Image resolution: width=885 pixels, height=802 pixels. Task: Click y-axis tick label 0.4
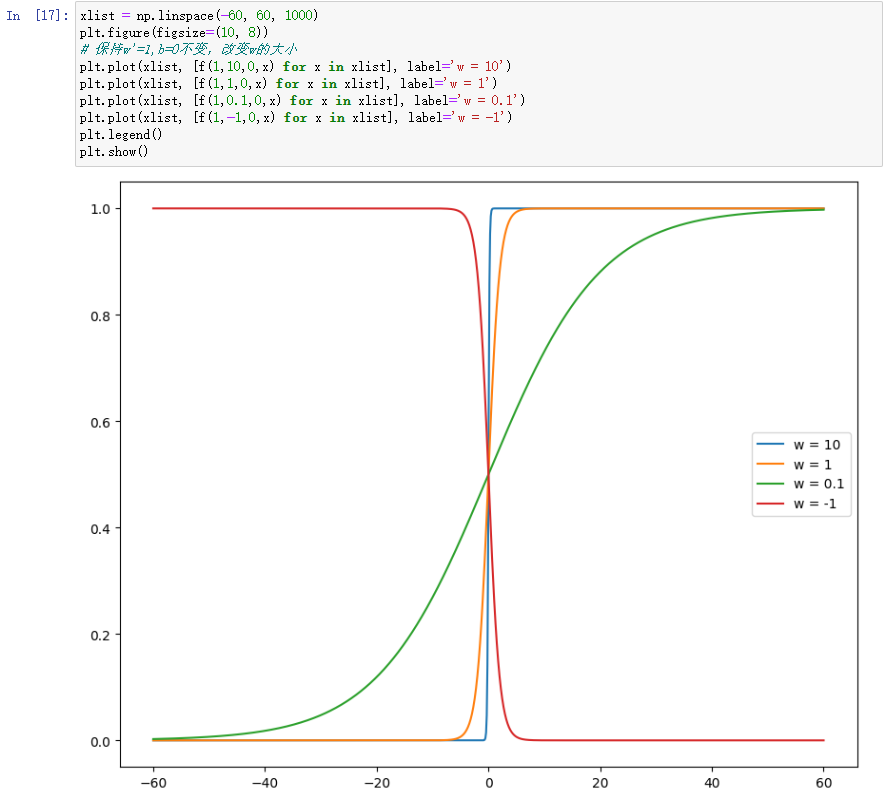coord(100,529)
